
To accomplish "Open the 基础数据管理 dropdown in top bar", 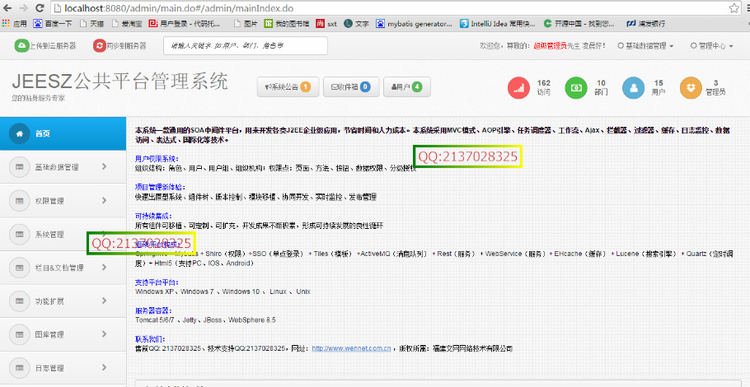I will click(645, 46).
